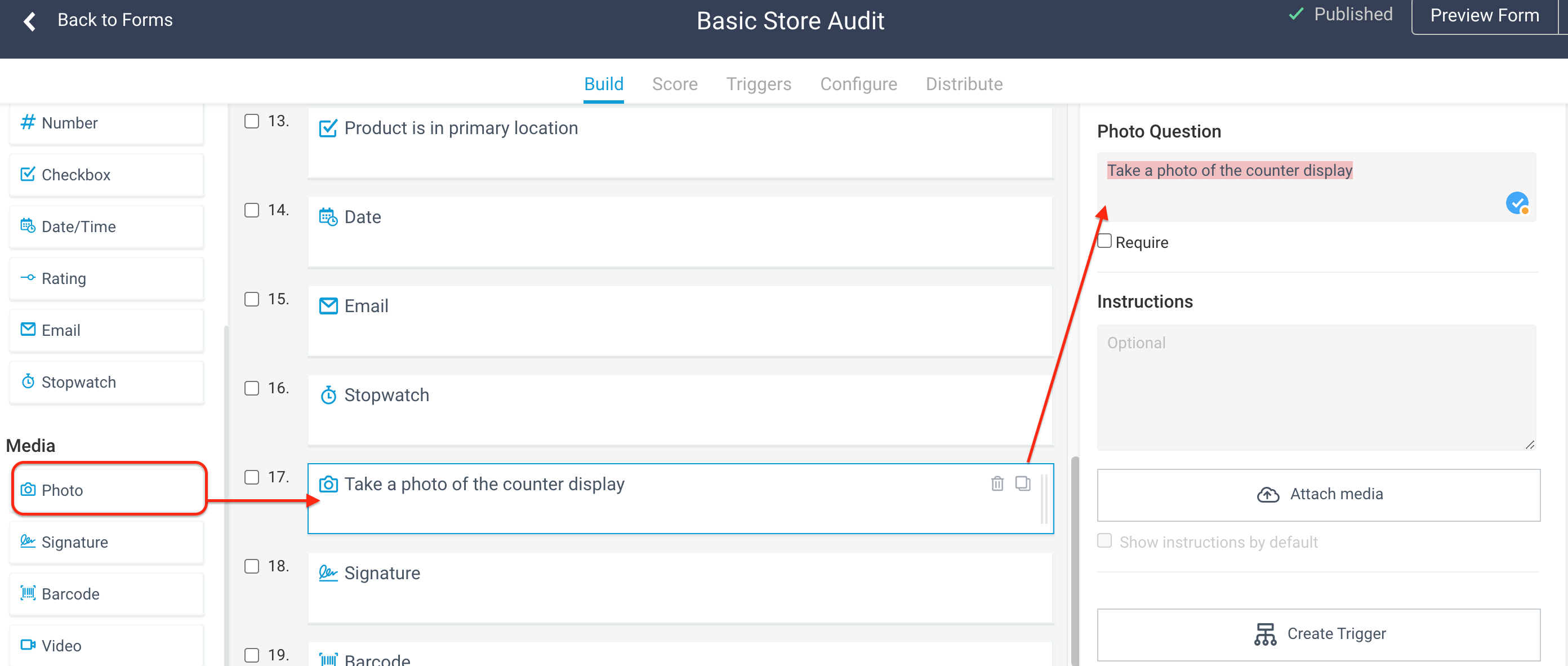Add a Video field from sidebar
Screen dimensions: 1568x666
click(x=106, y=645)
